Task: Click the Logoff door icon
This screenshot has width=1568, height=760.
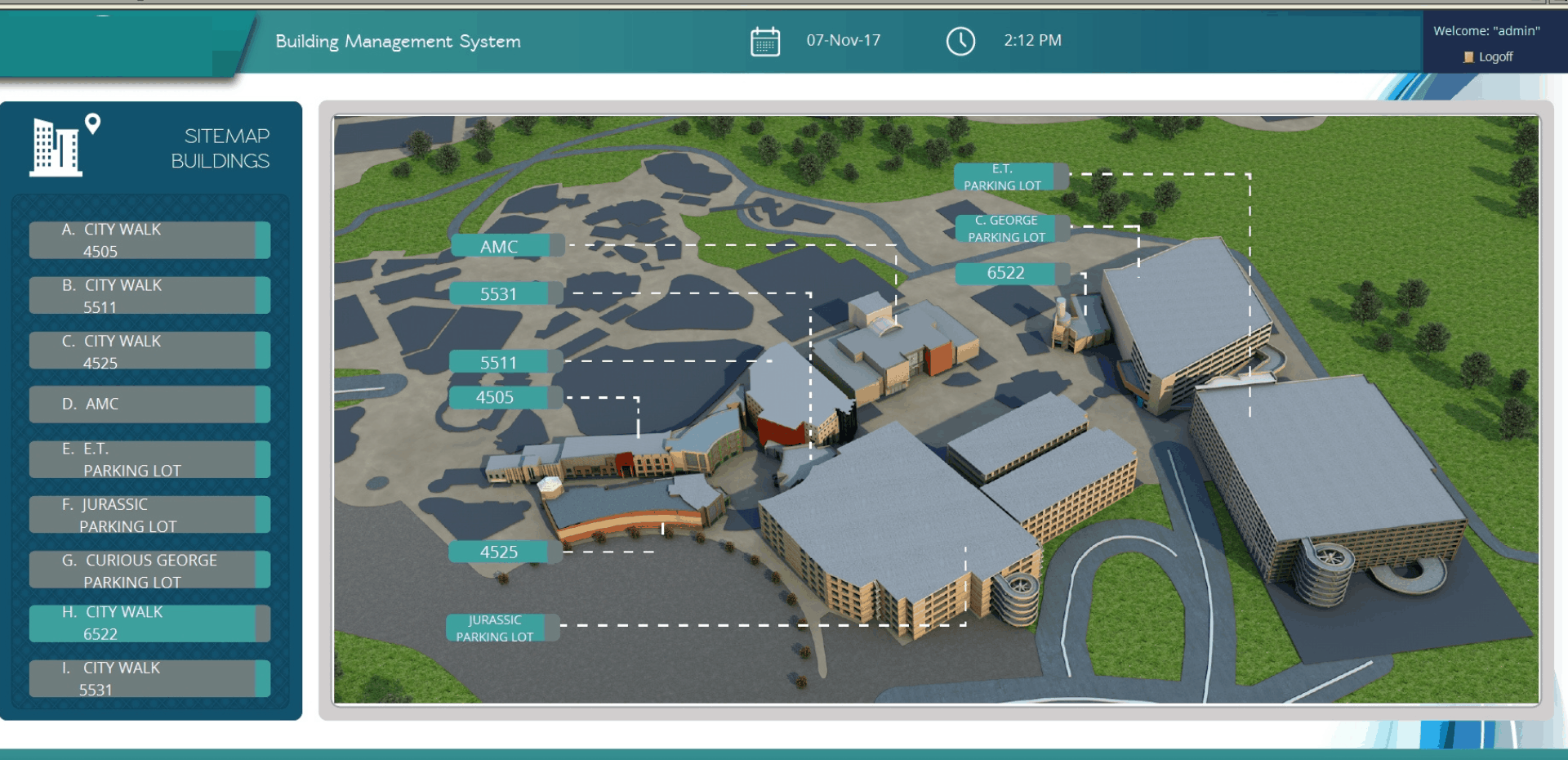Action: (1468, 57)
